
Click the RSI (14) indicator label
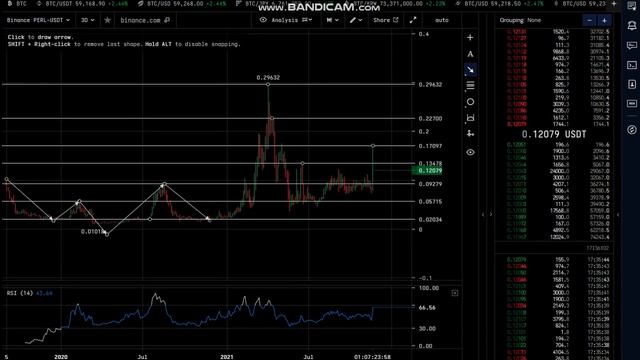pos(20,293)
